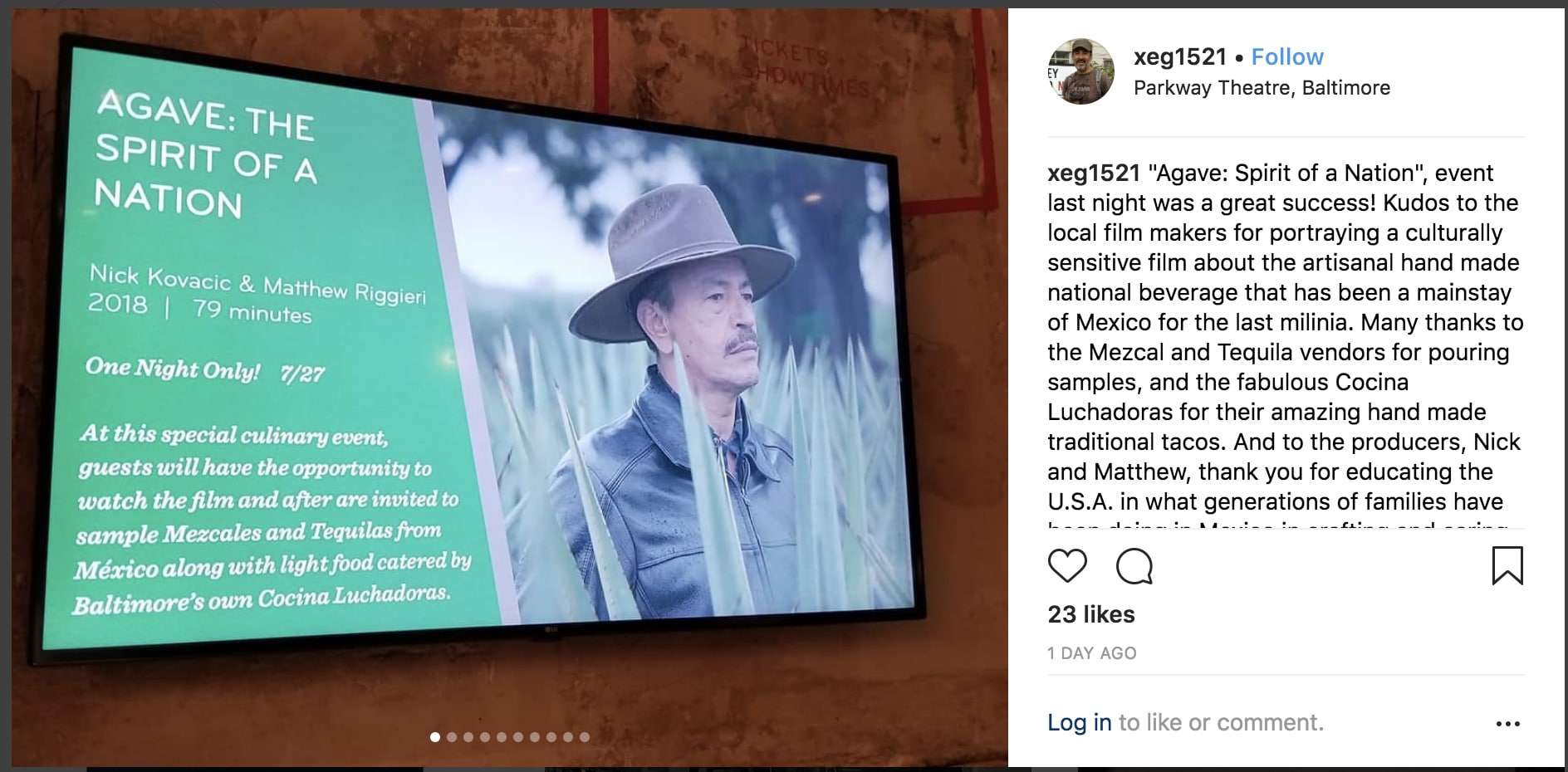Viewport: 1568px width, 772px height.
Task: Like the post with the heart icon
Action: 1067,566
